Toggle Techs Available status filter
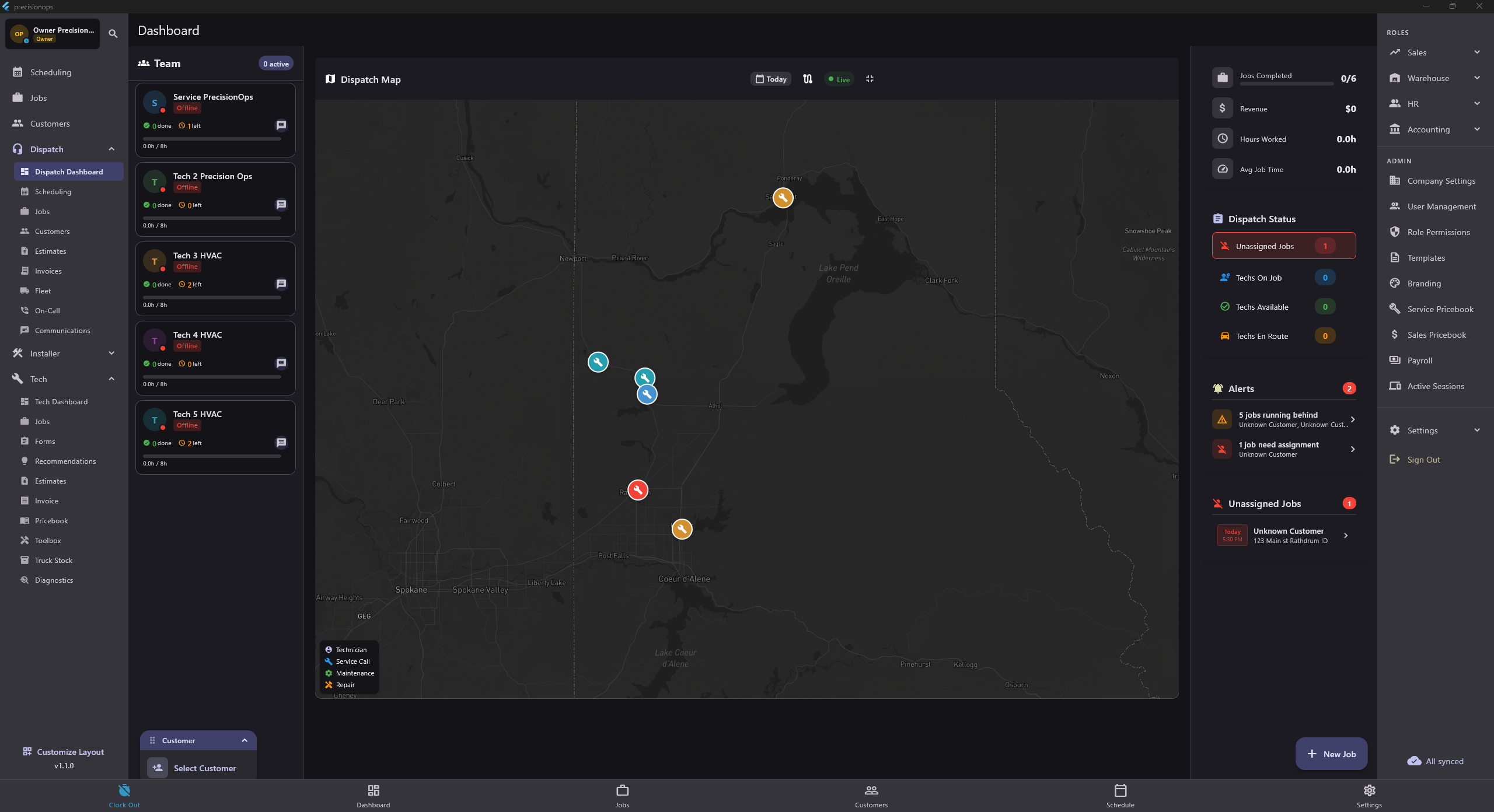This screenshot has width=1494, height=812. 1284,307
